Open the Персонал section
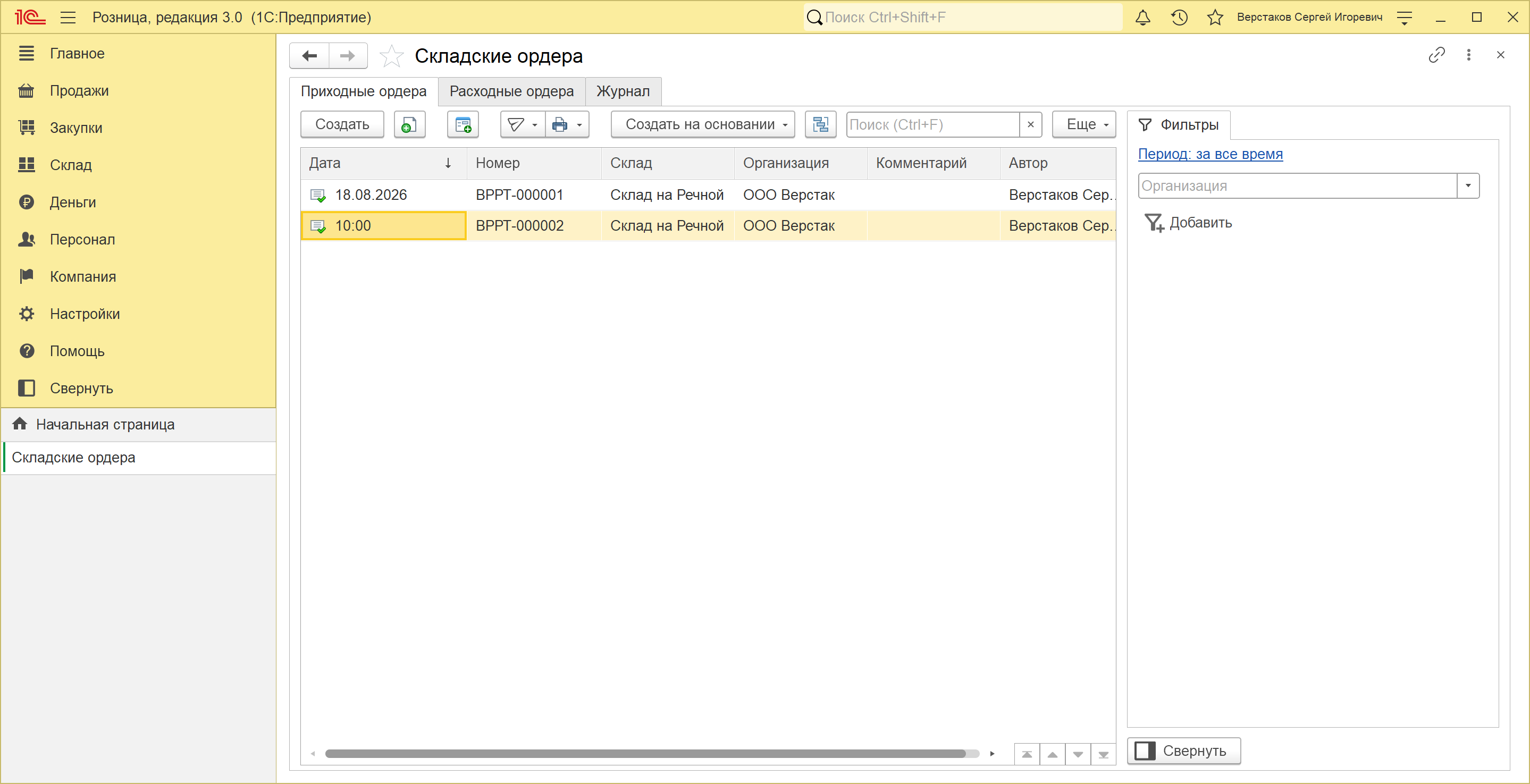This screenshot has width=1530, height=784. tap(138, 239)
